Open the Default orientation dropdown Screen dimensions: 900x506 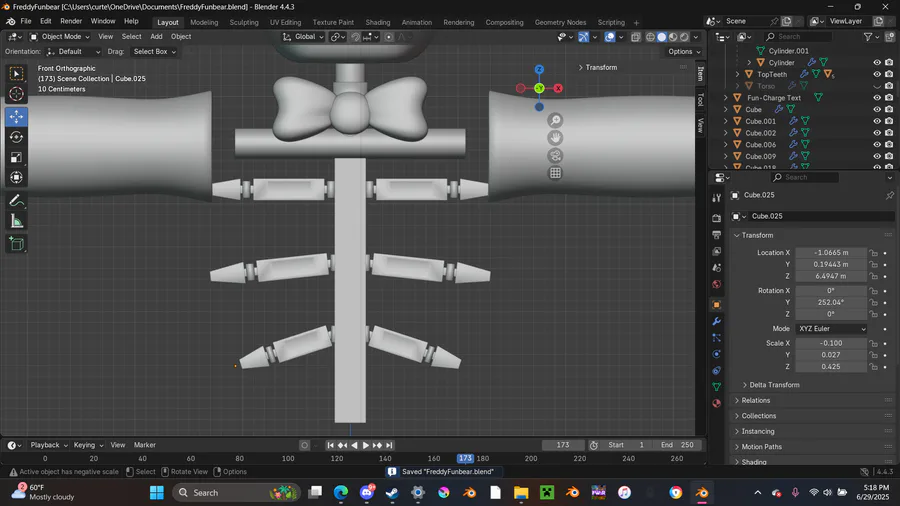click(x=73, y=52)
